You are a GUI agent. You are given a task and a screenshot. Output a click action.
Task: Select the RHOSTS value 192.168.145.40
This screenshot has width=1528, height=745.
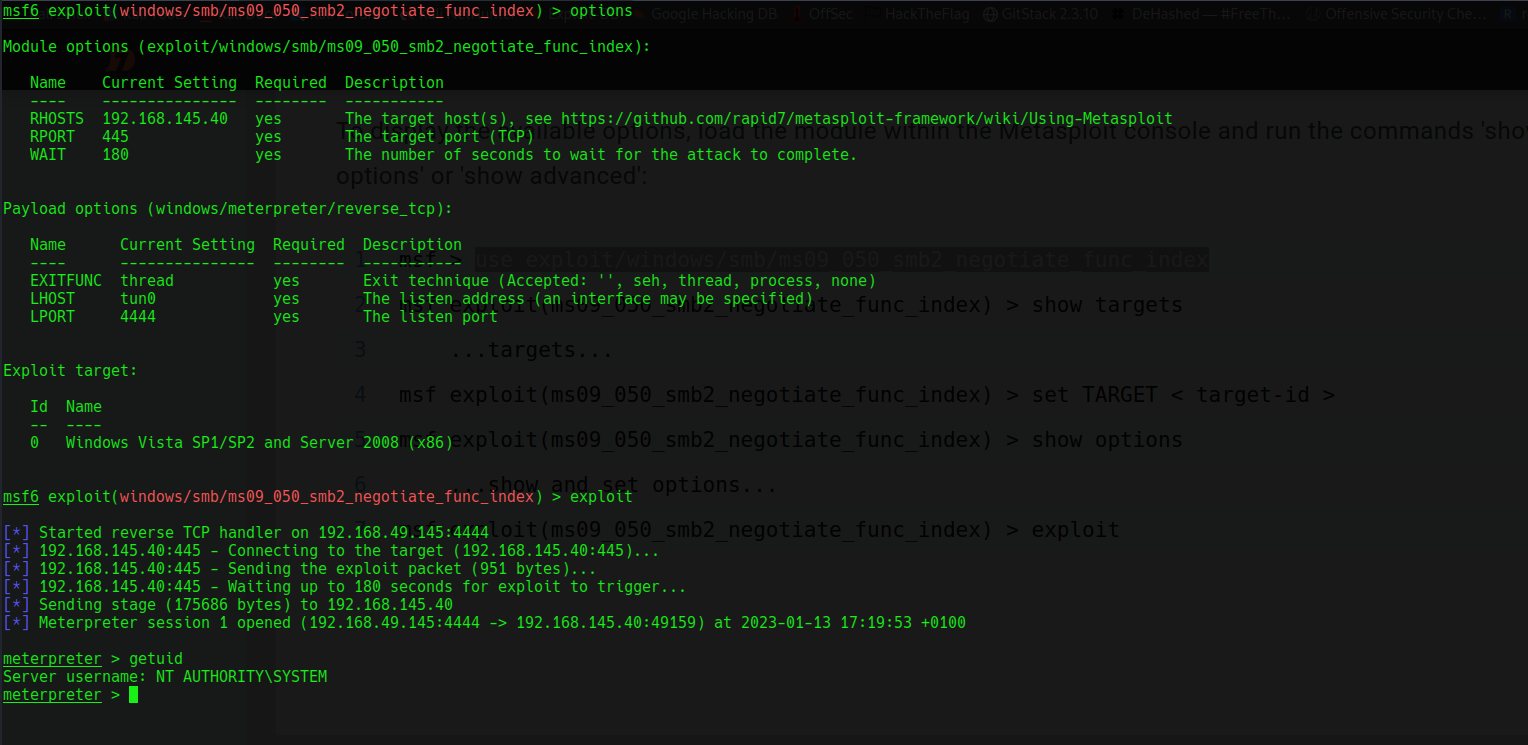point(165,119)
